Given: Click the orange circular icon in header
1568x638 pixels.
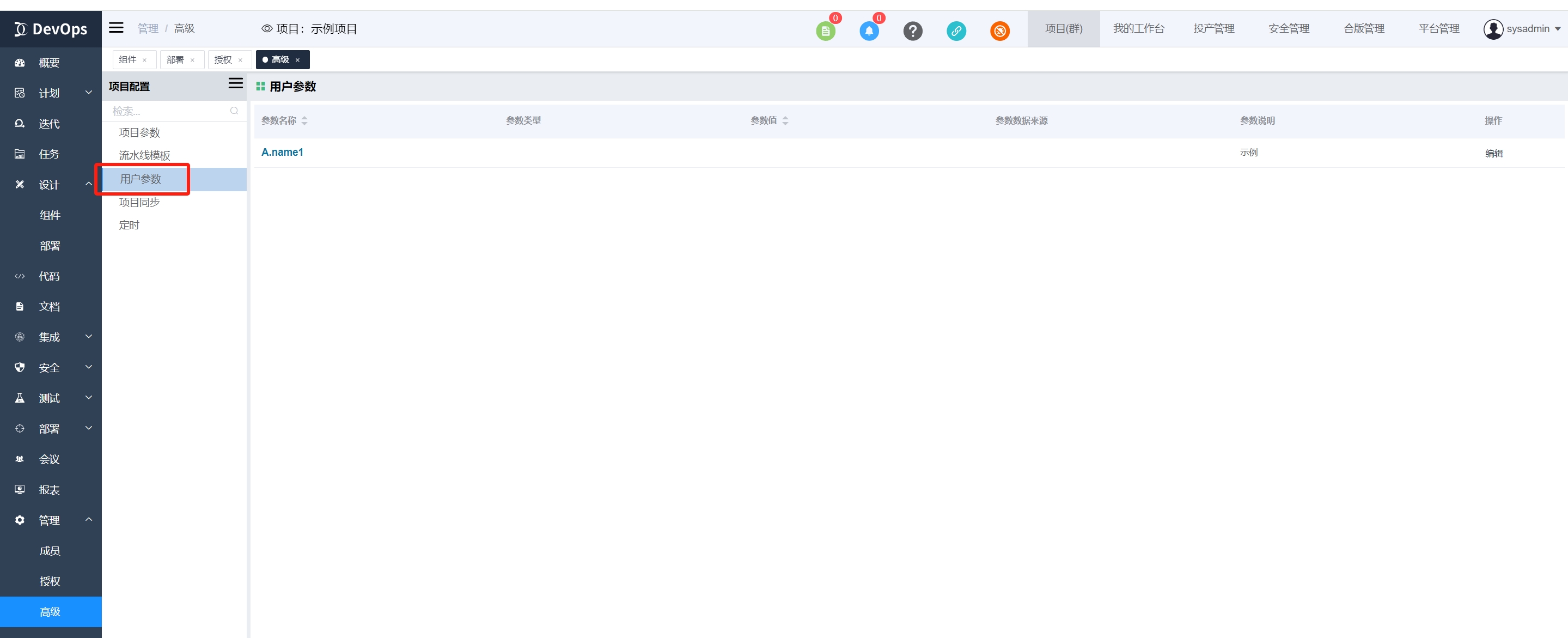Looking at the screenshot, I should (x=999, y=31).
